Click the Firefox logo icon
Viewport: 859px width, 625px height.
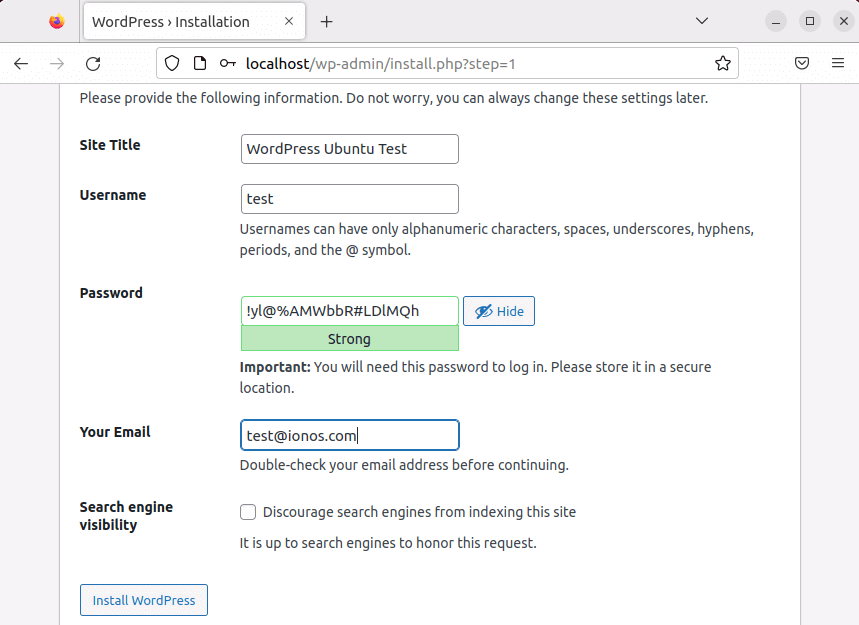56,21
